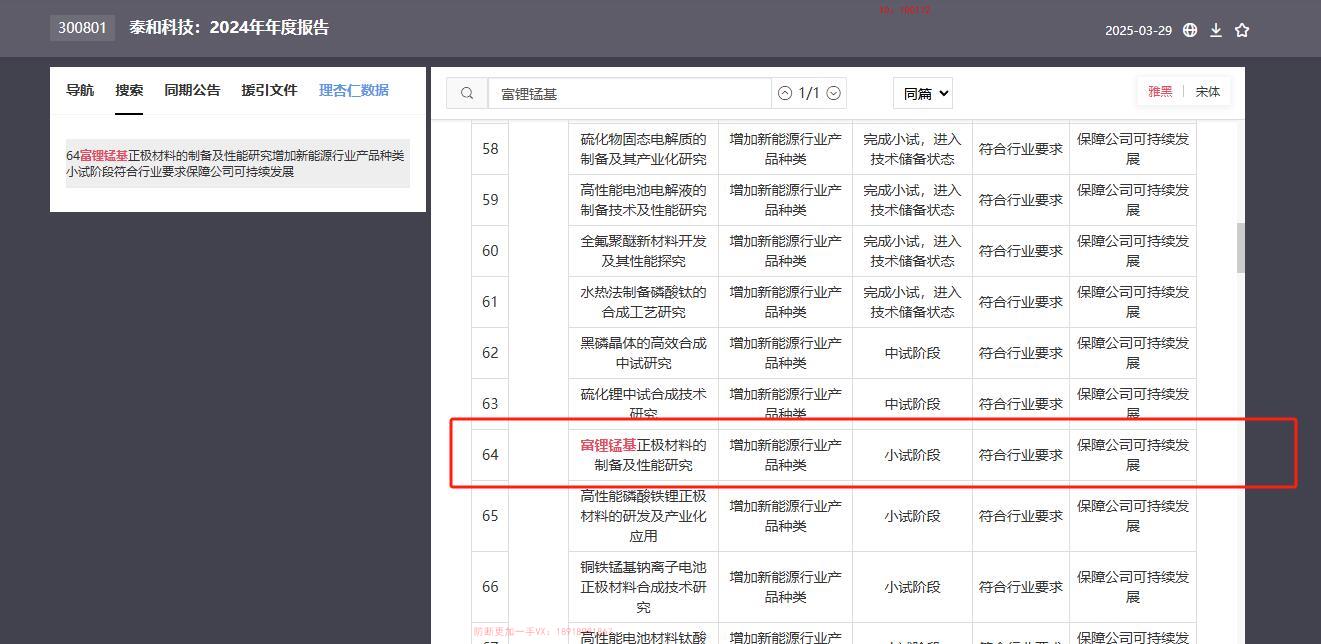This screenshot has height=644, width=1321.
Task: Click 符合行业要求 in row 59
Action: pyautogui.click(x=1020, y=199)
